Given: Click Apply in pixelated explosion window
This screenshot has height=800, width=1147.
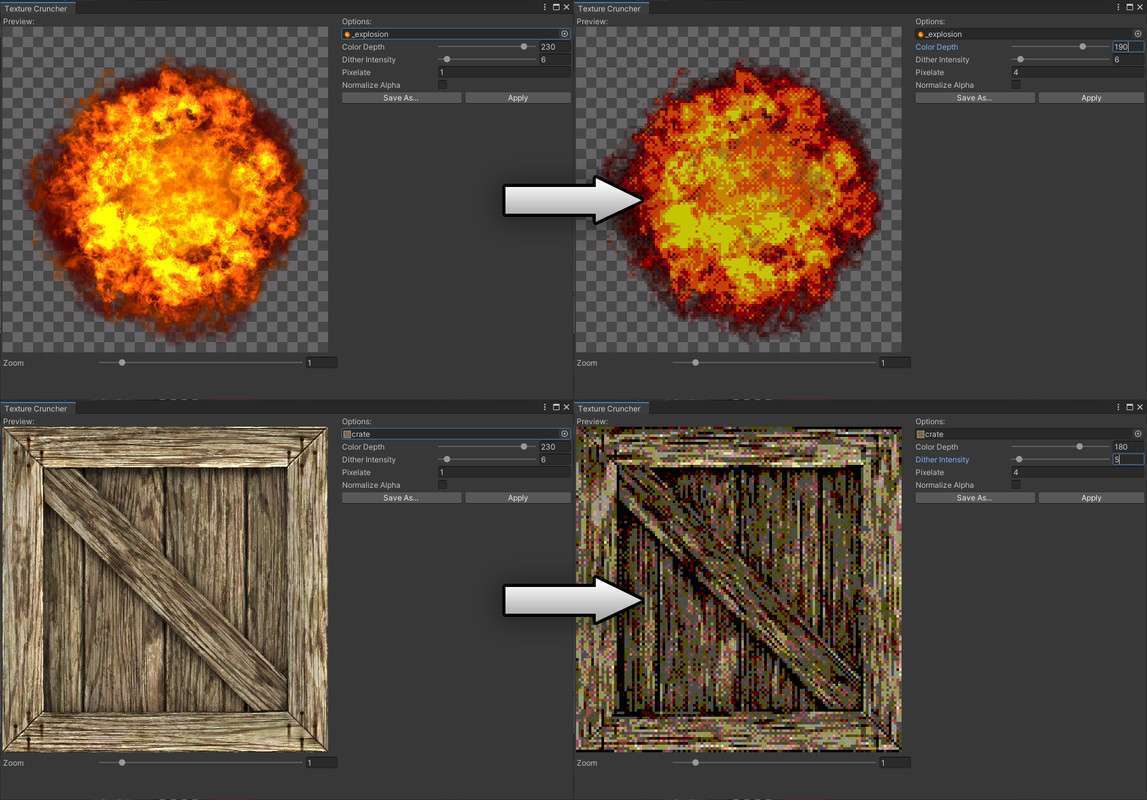Looking at the screenshot, I should point(1091,98).
